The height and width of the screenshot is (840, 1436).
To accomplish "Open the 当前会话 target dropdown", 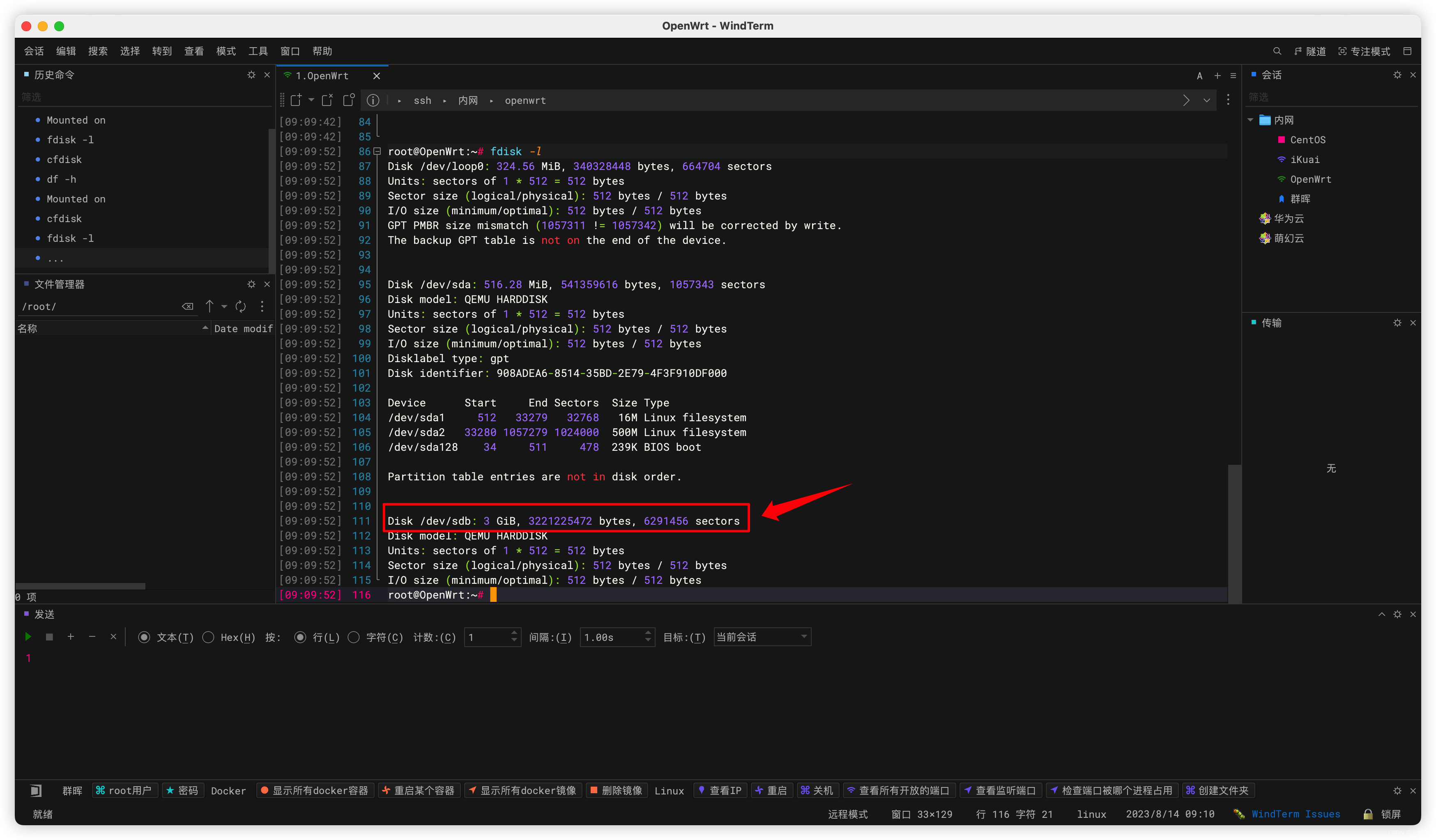I will [x=761, y=637].
